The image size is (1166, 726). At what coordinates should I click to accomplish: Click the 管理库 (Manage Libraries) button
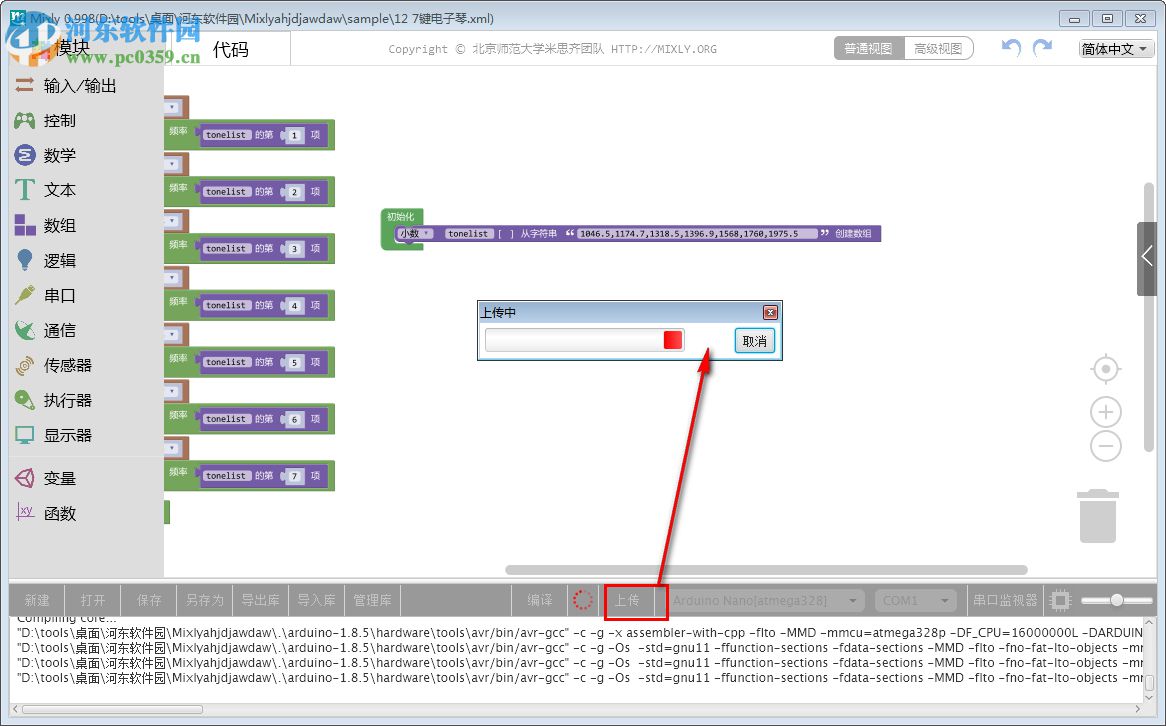pyautogui.click(x=372, y=600)
